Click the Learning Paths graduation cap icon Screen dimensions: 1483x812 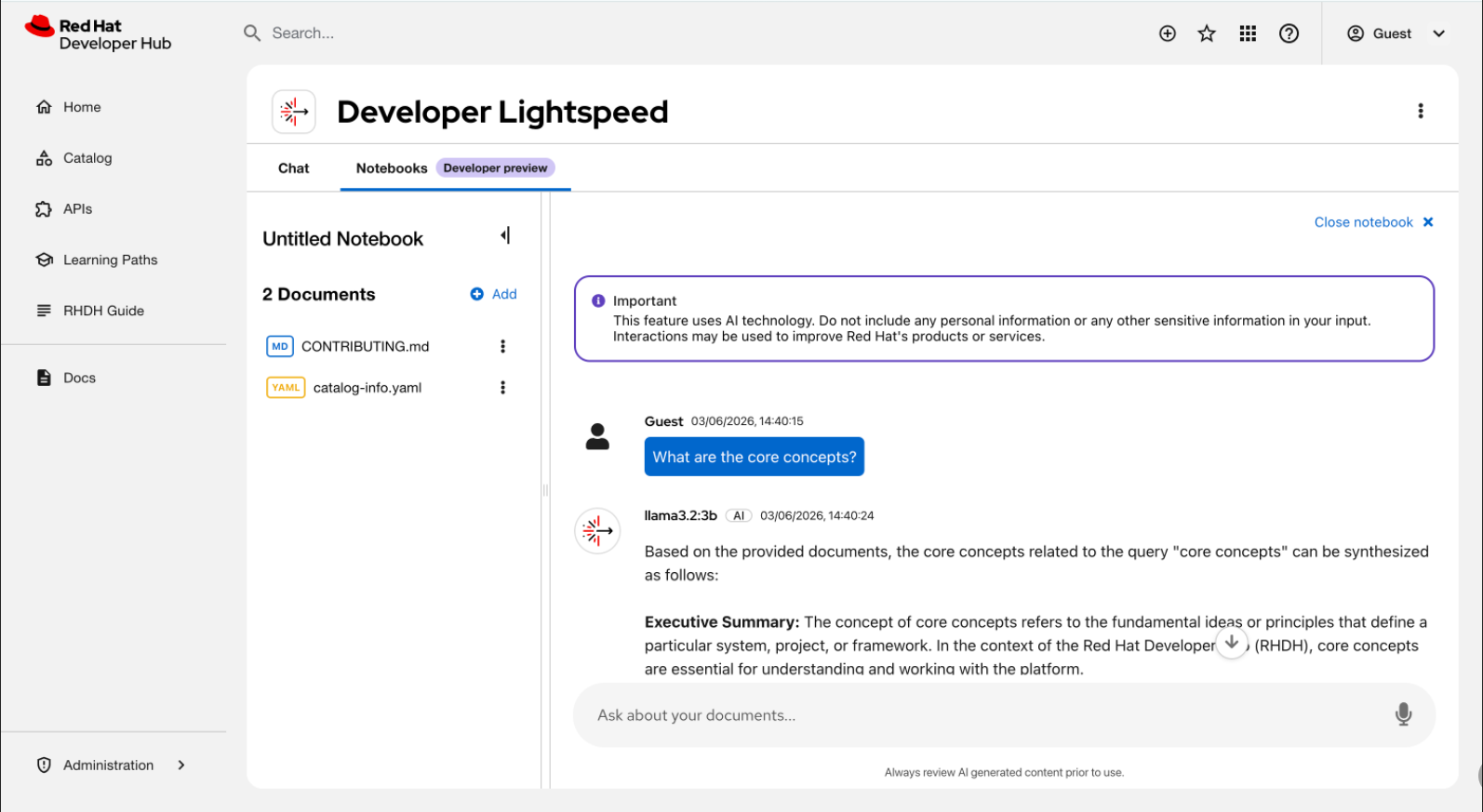coord(44,260)
